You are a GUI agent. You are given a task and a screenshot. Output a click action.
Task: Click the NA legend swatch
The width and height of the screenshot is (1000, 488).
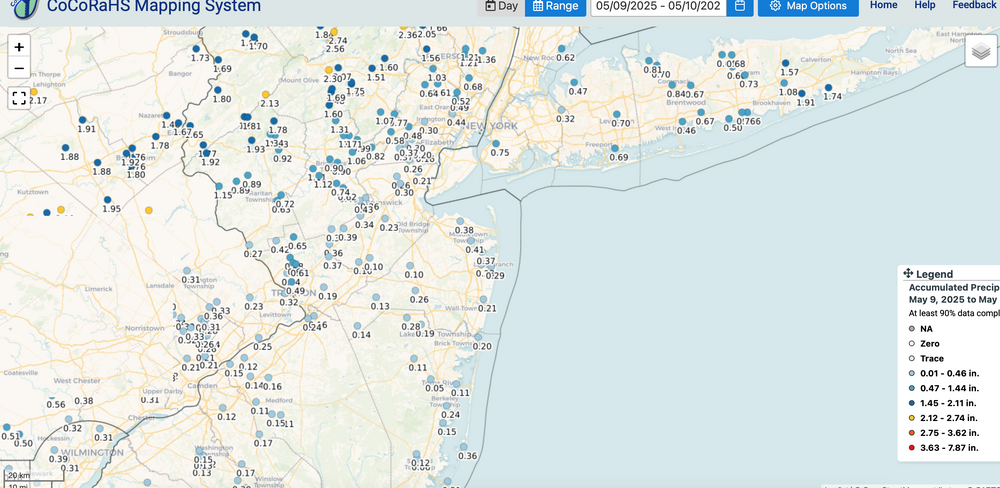[911, 329]
